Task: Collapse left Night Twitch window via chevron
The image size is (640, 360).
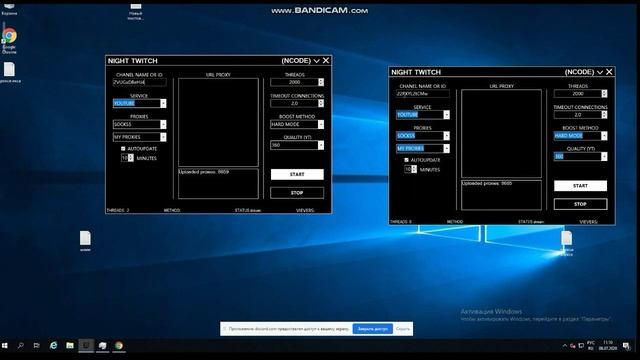Action: [x=316, y=61]
